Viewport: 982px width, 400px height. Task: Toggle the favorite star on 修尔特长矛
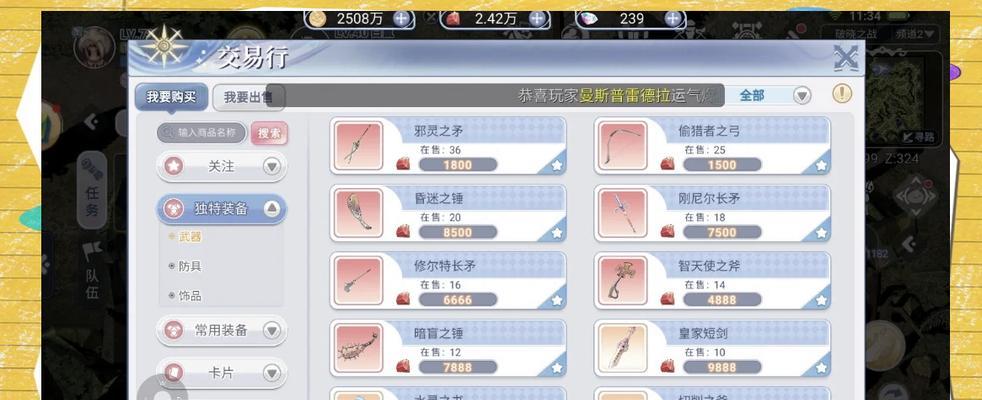coord(556,300)
